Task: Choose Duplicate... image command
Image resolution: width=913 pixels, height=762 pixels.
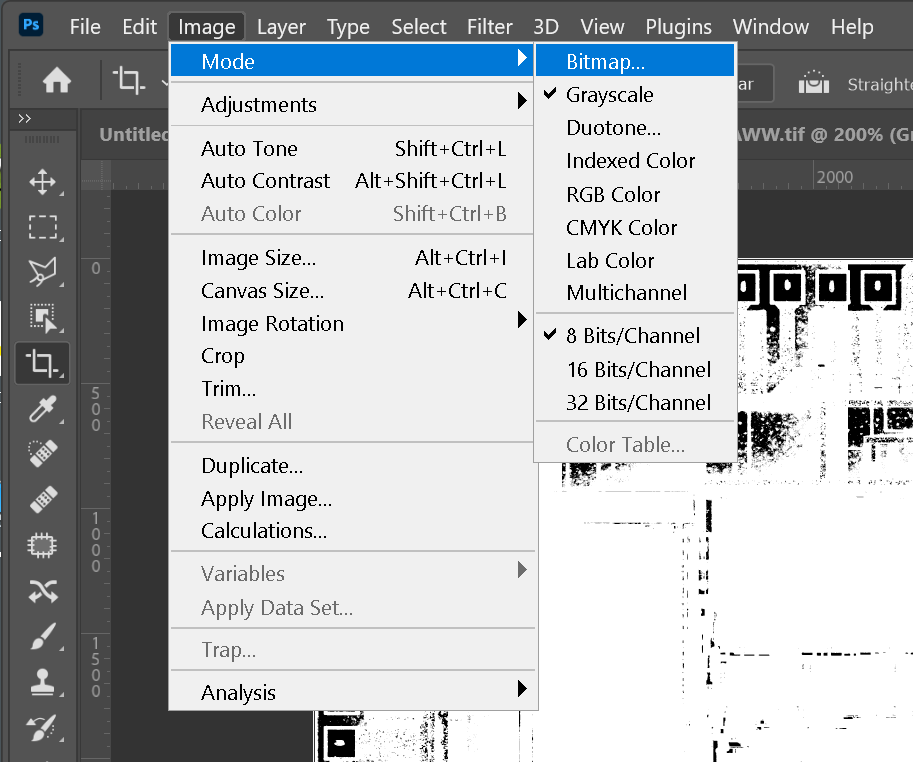Action: pos(352,466)
